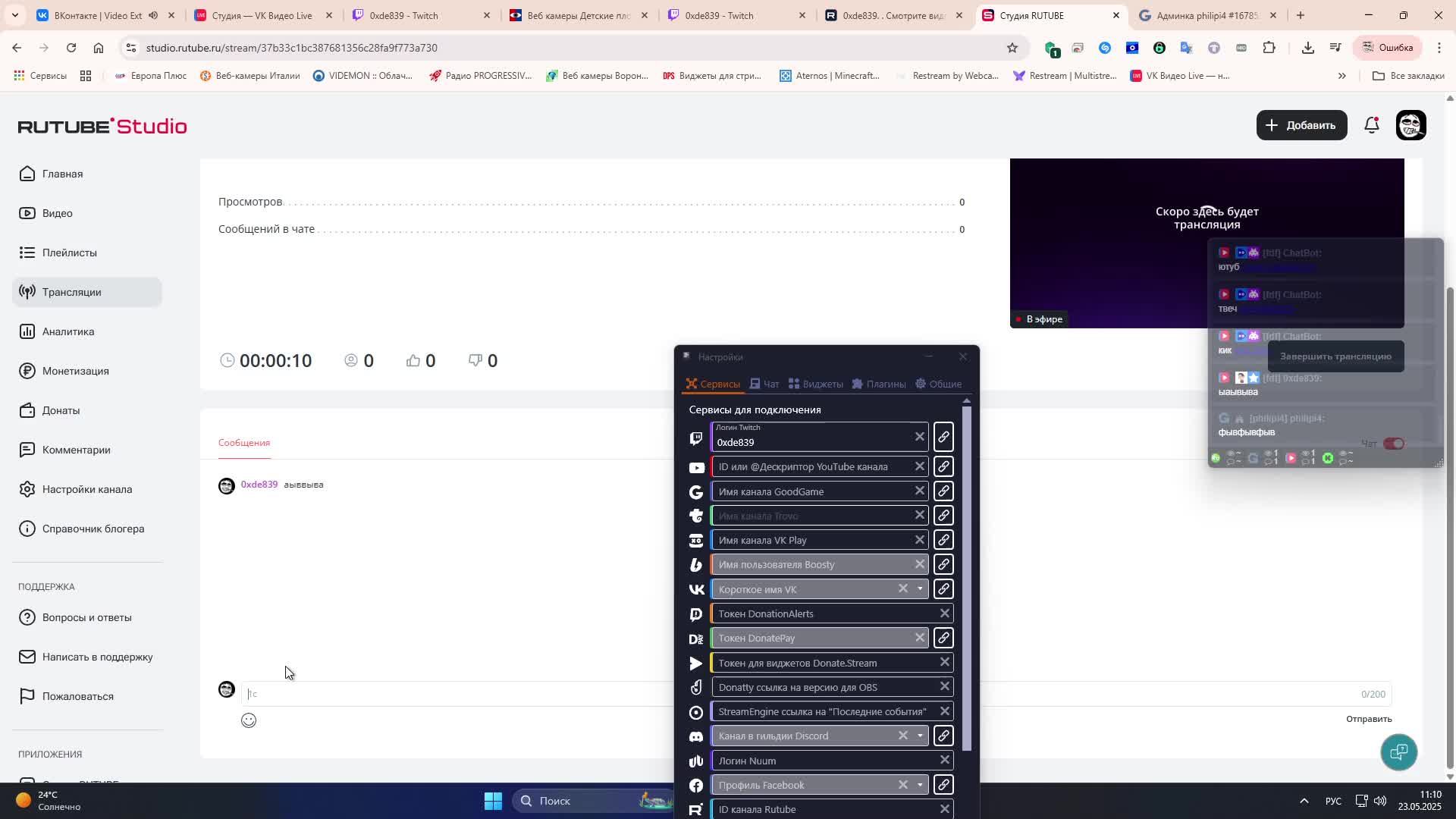Send the message with Отправить
1456x819 pixels.
(x=1369, y=719)
